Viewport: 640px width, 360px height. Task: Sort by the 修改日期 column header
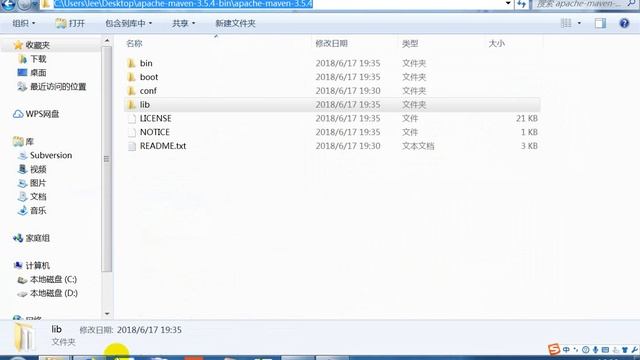pos(331,43)
